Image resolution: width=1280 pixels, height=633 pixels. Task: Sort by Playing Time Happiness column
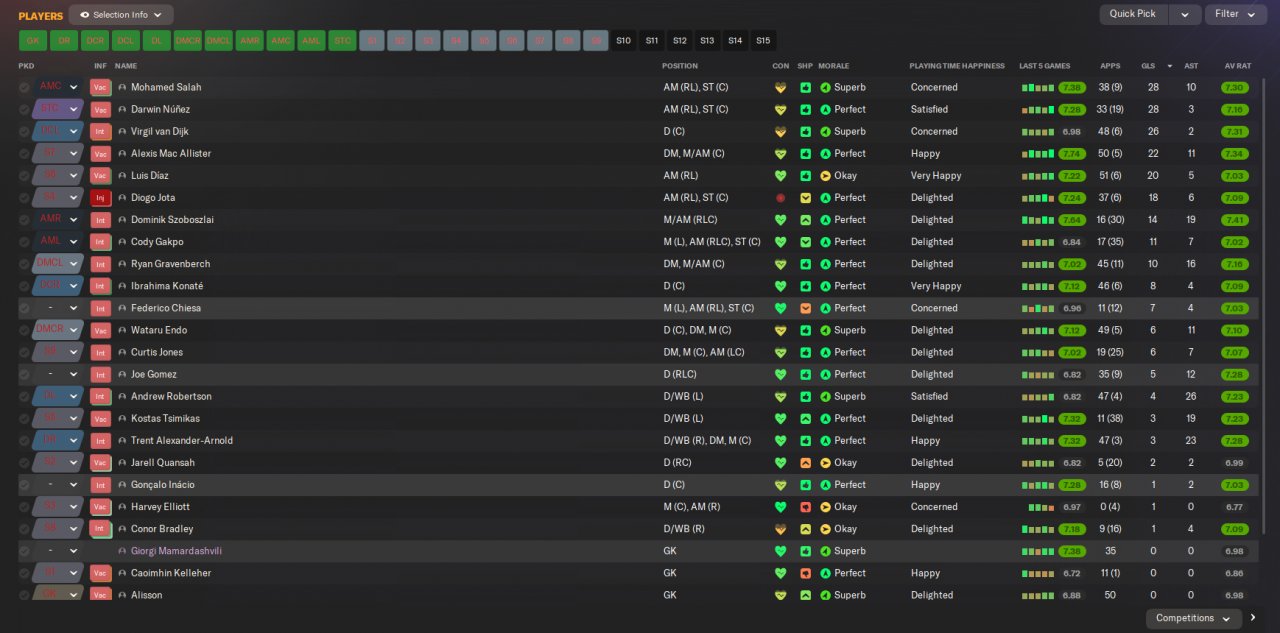(x=957, y=66)
